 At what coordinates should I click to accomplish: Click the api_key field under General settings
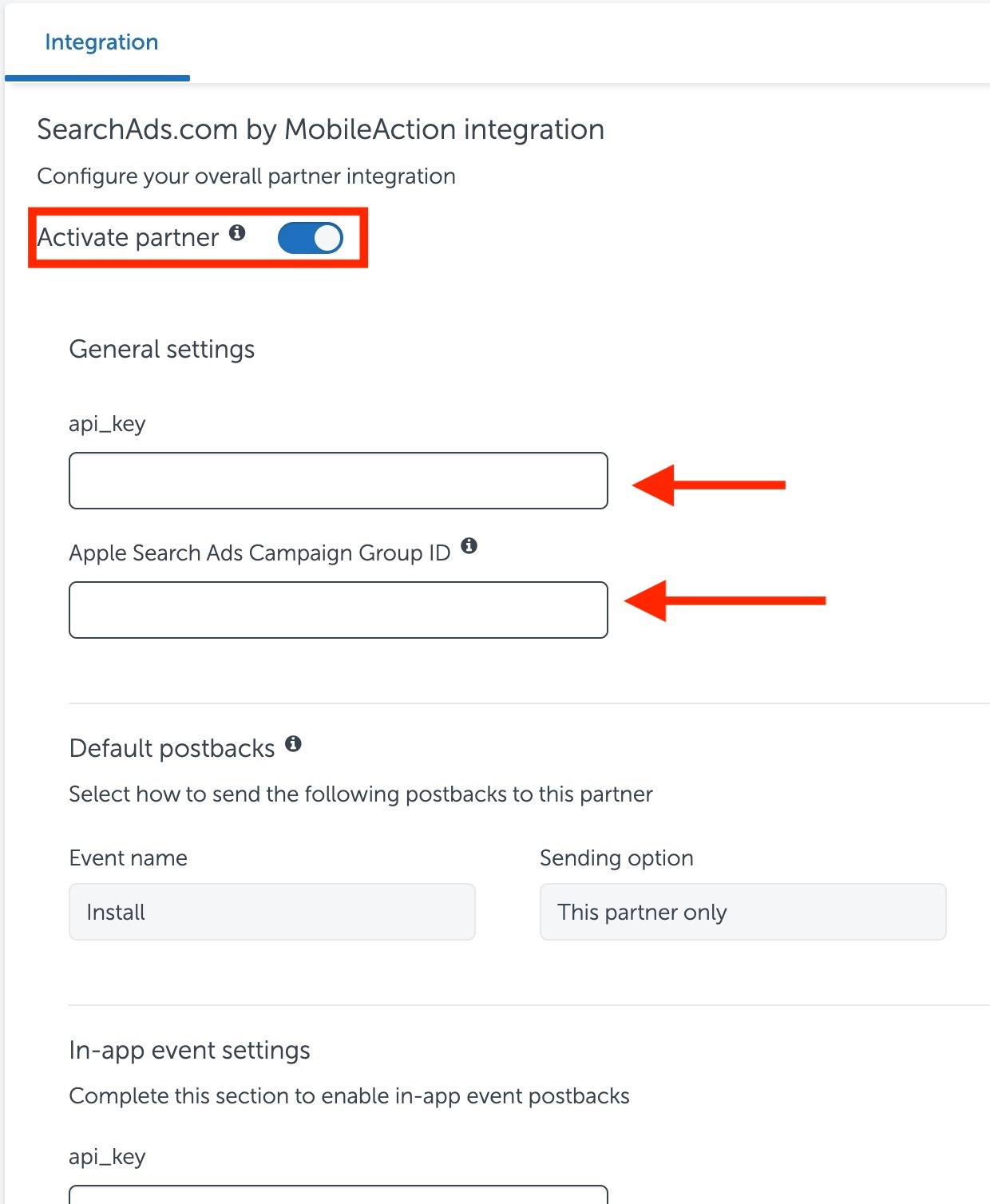(x=339, y=480)
